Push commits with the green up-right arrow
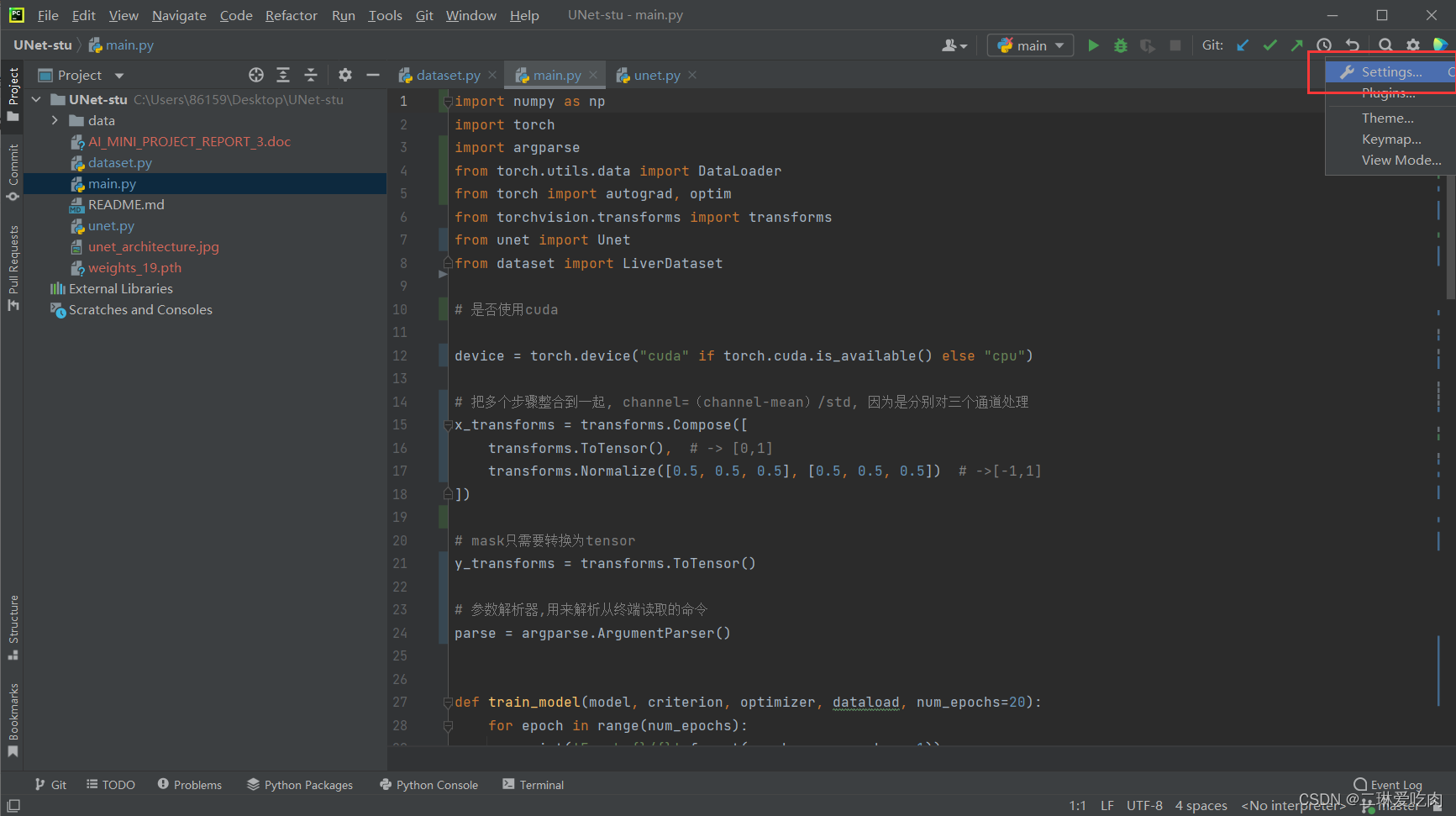Screen dimensions: 1456x816 coord(1297,45)
